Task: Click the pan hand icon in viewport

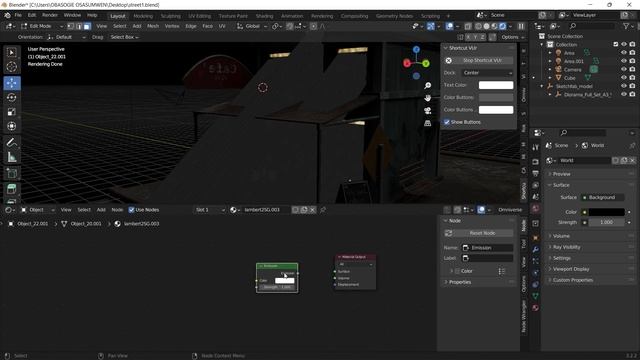Action: click(x=427, y=98)
